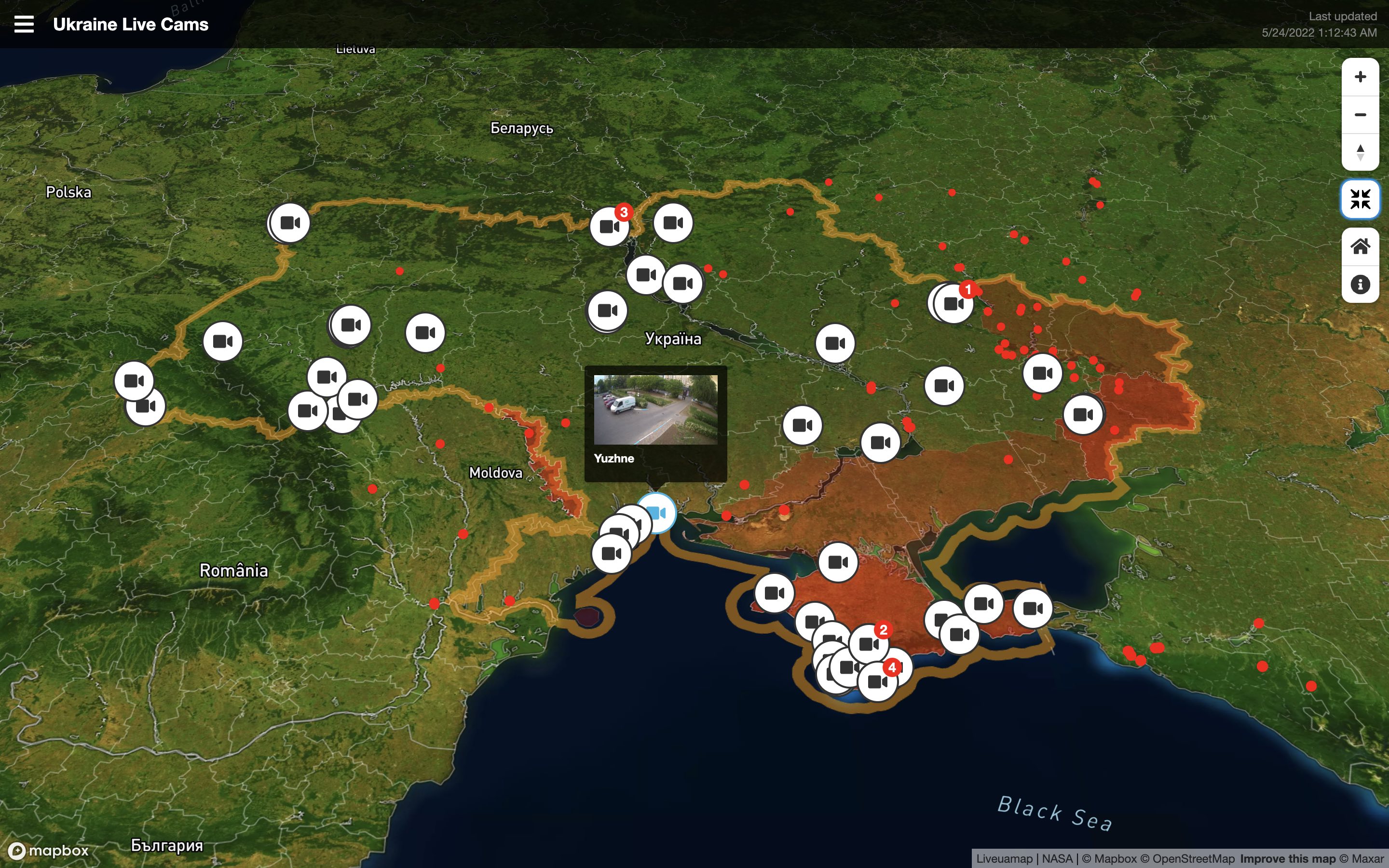Click the map tilt arrows control
Viewport: 1389px width, 868px height.
click(x=1361, y=151)
